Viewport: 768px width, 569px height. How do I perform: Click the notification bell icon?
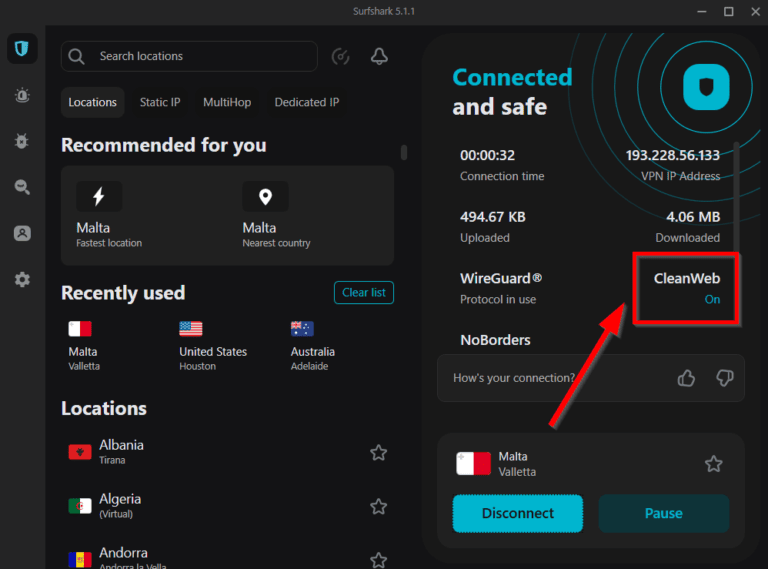(x=379, y=57)
